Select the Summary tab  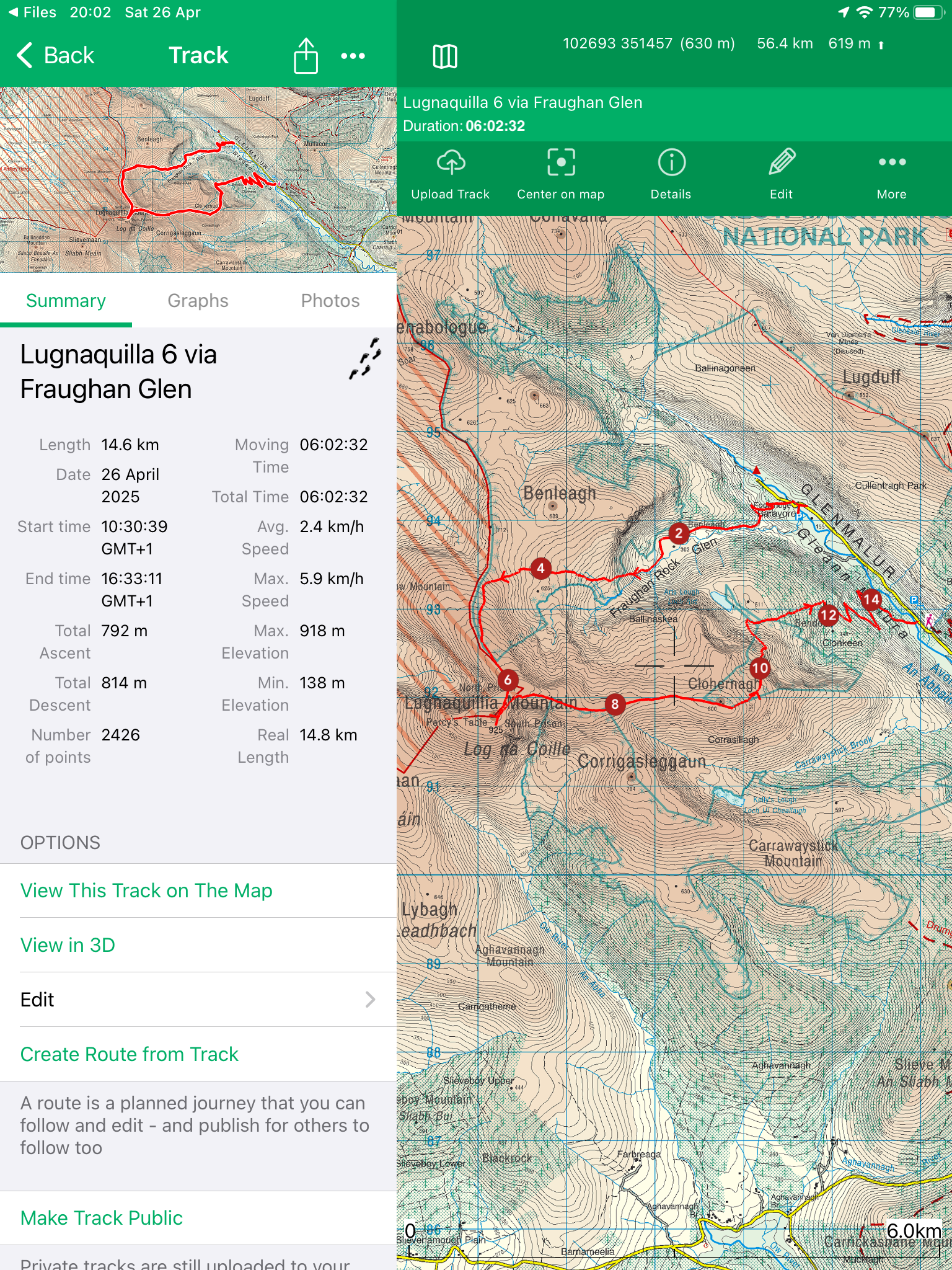click(x=66, y=301)
